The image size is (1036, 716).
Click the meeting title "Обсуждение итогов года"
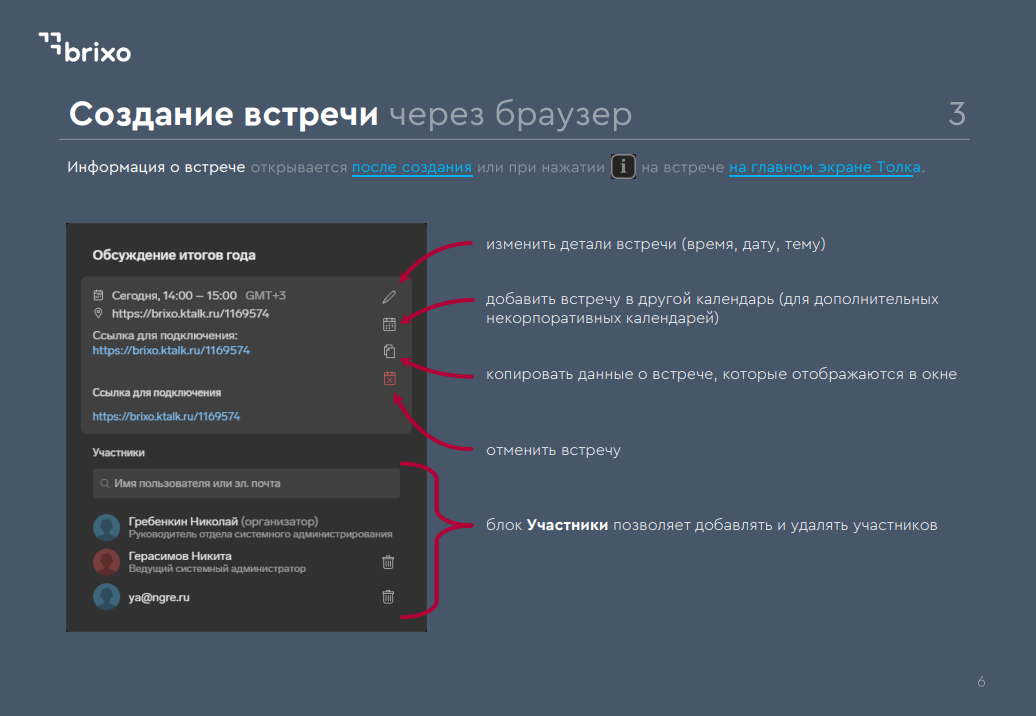tap(174, 255)
